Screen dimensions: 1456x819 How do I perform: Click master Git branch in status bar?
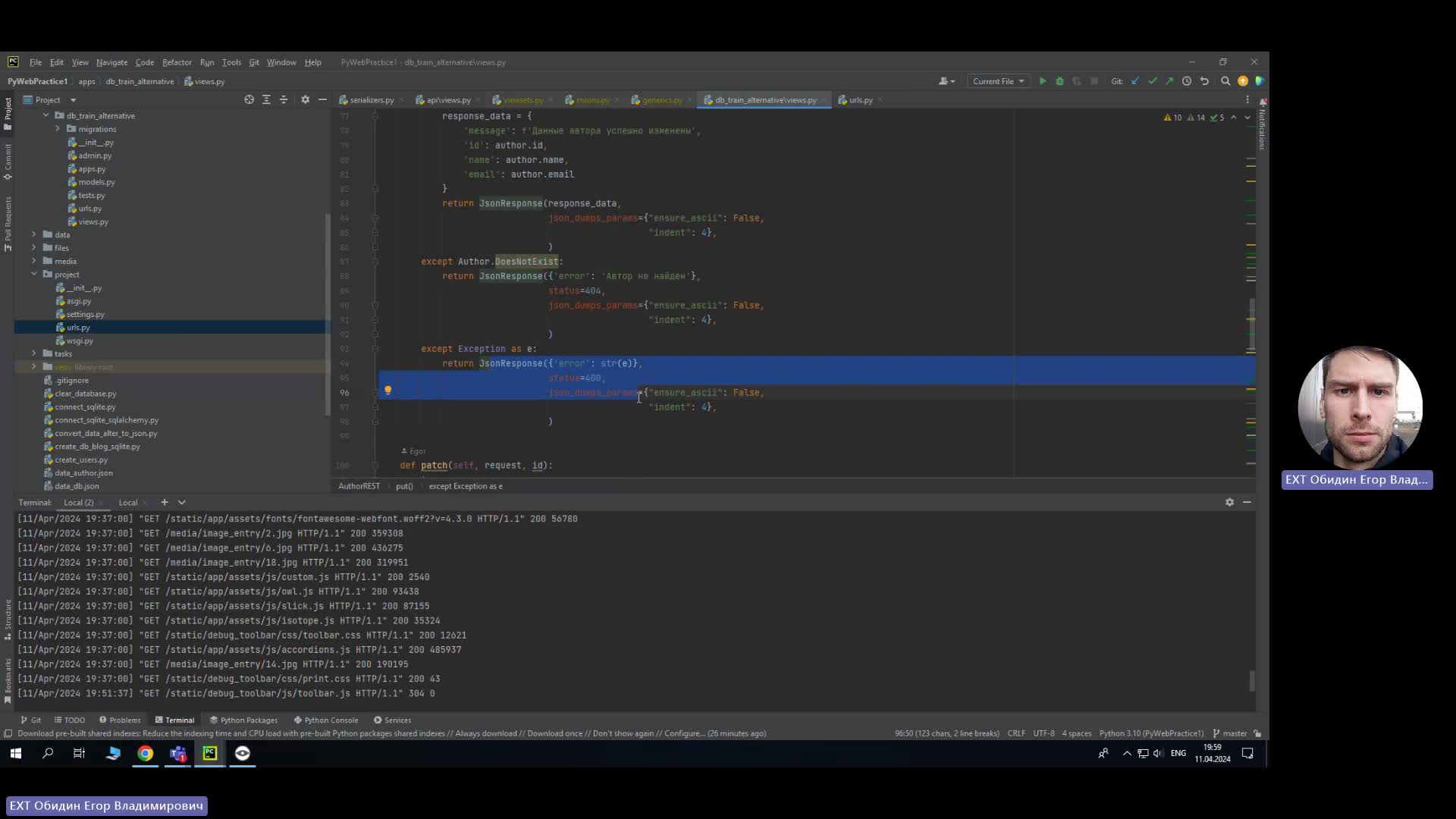pyautogui.click(x=1229, y=733)
